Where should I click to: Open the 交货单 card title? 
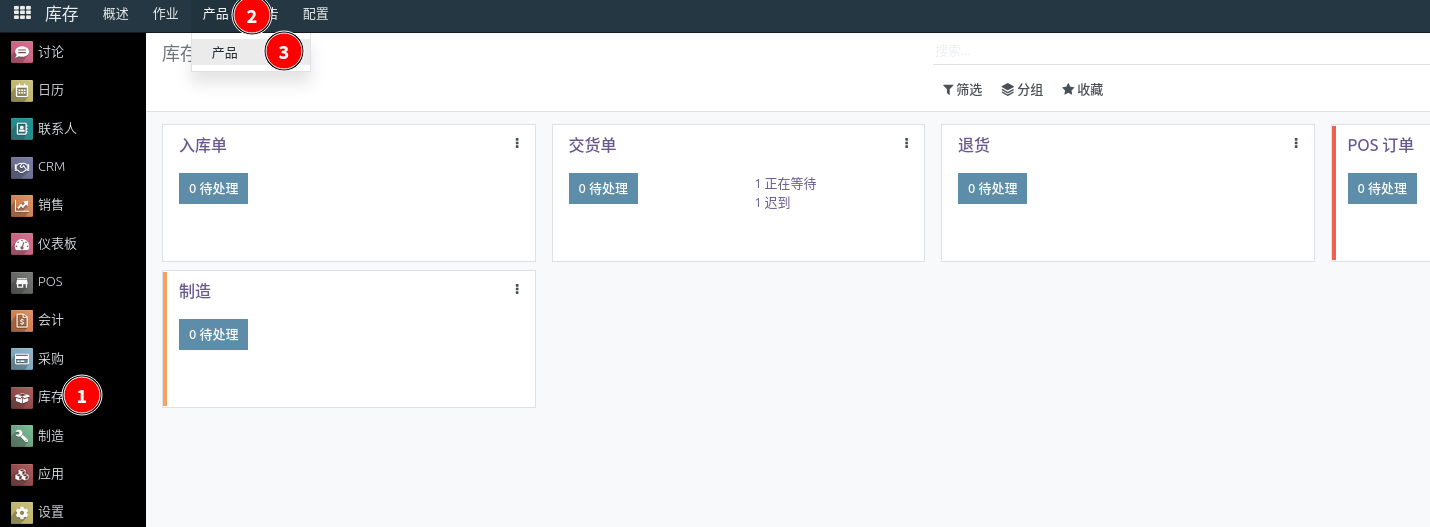(592, 146)
